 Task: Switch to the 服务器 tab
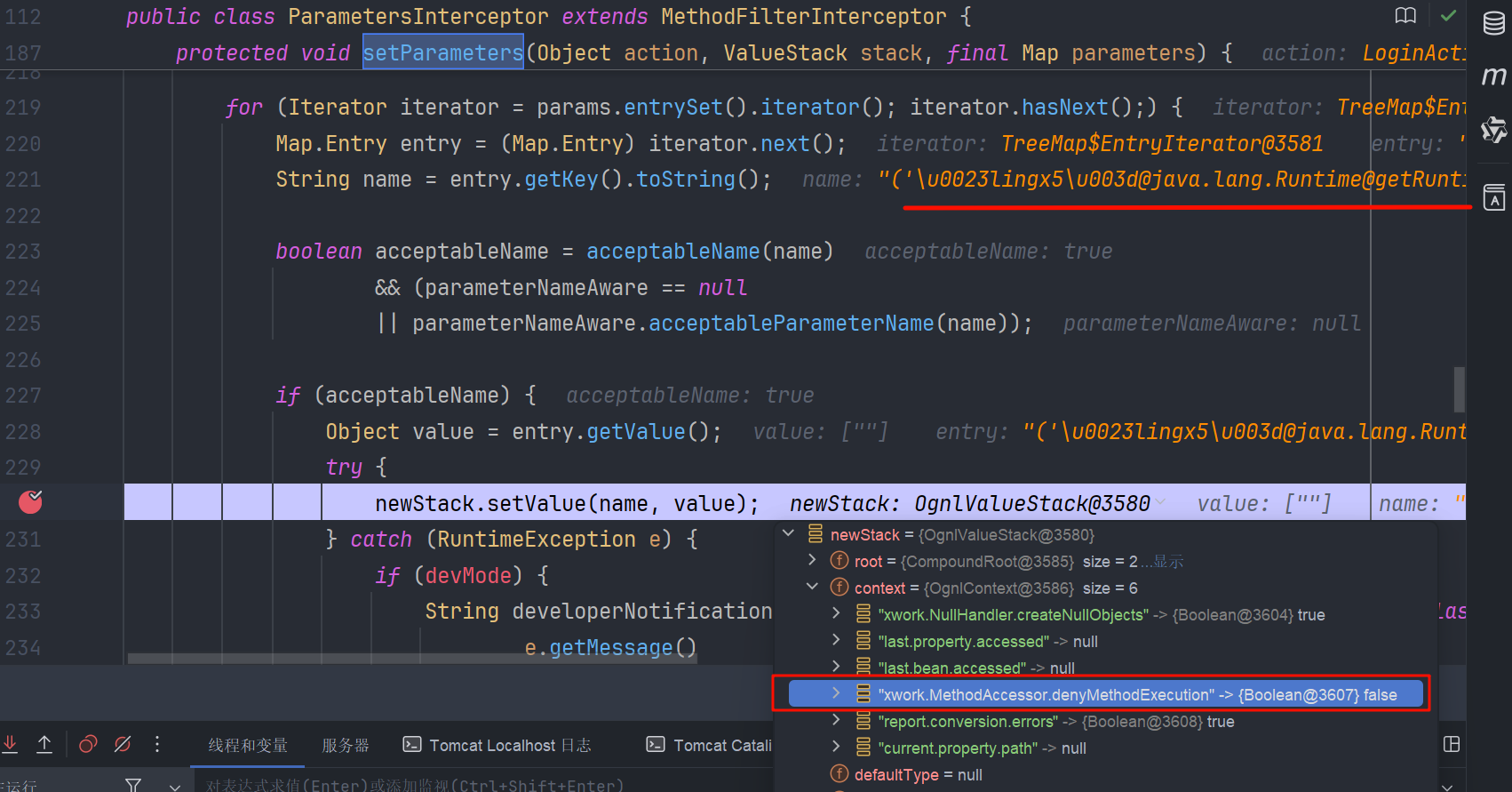[345, 745]
